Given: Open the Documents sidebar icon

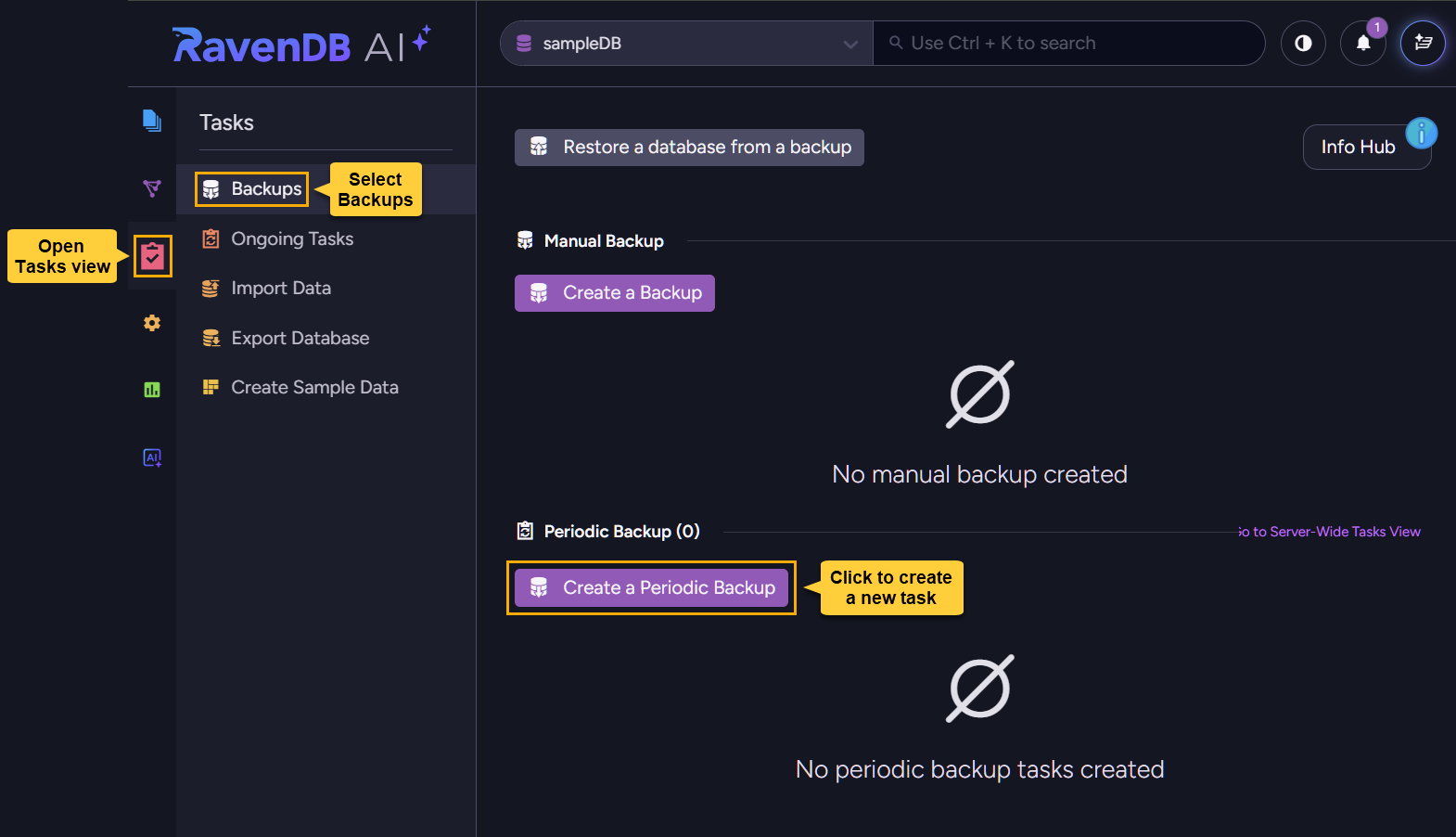Looking at the screenshot, I should click(152, 121).
